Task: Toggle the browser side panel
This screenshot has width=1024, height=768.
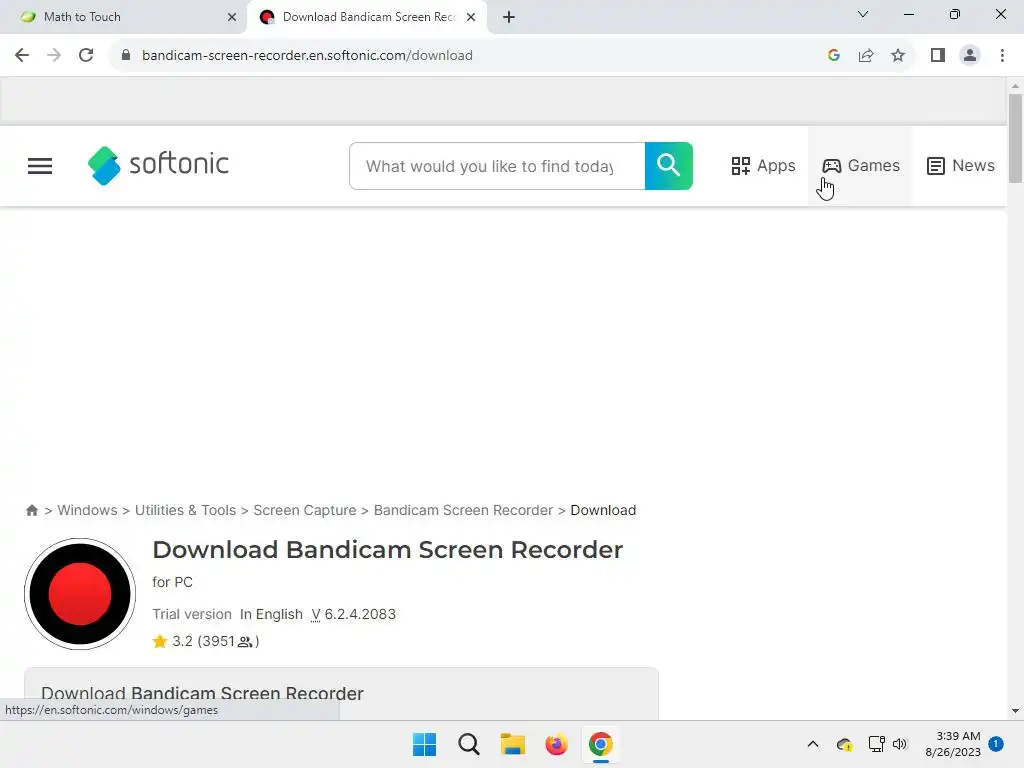Action: (938, 56)
